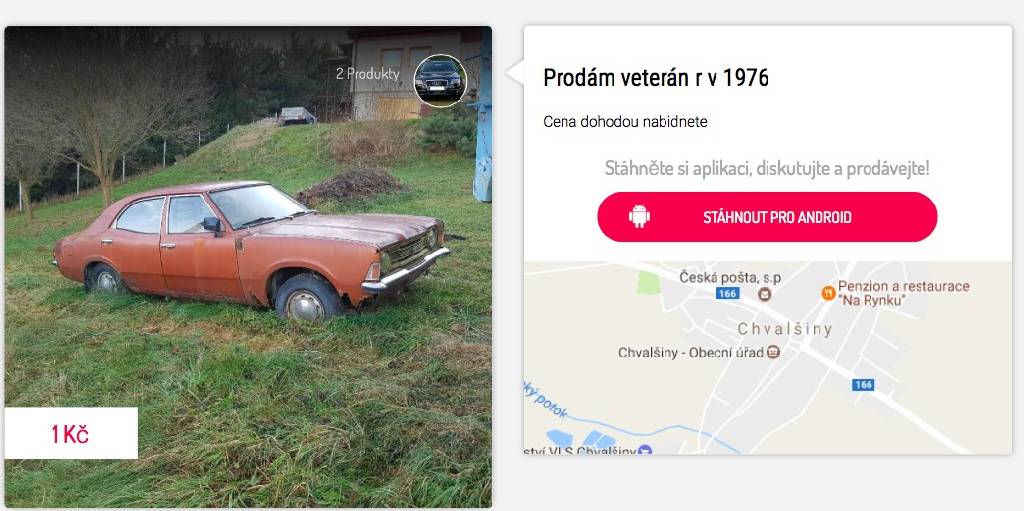Select the Obecní úřad marker icon

coord(773,352)
